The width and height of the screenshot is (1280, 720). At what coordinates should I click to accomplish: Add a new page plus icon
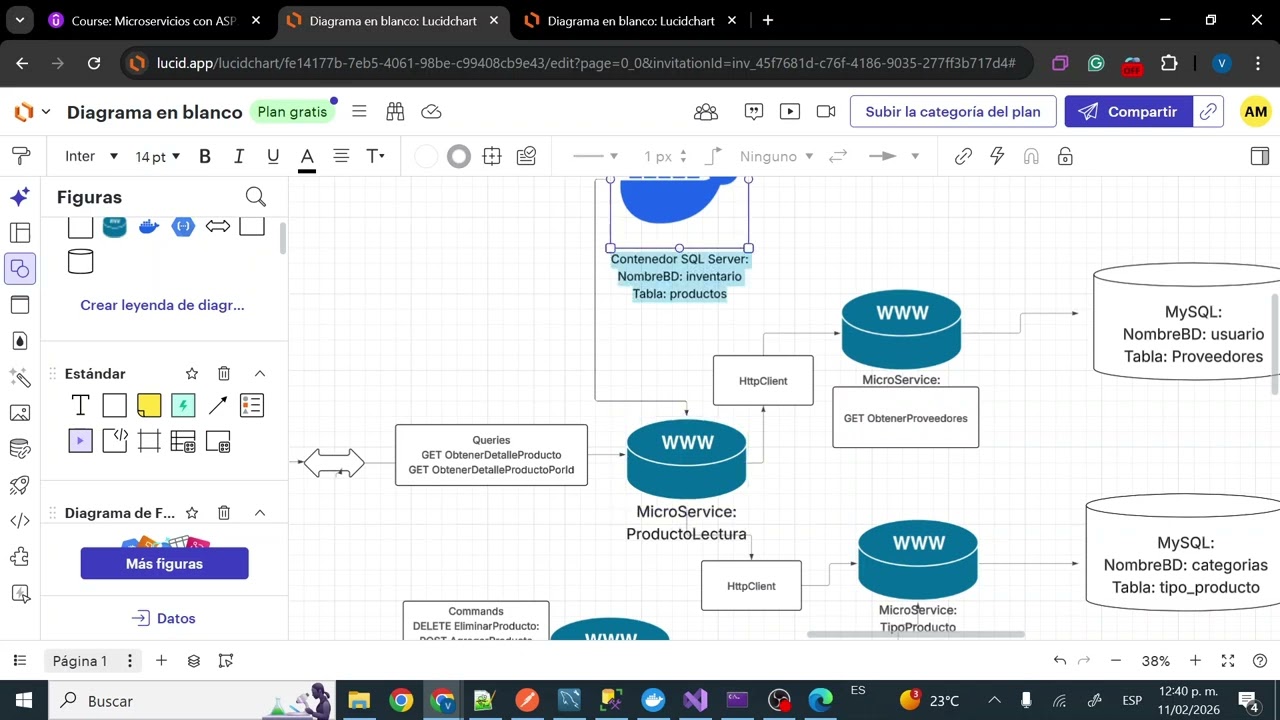click(161, 661)
